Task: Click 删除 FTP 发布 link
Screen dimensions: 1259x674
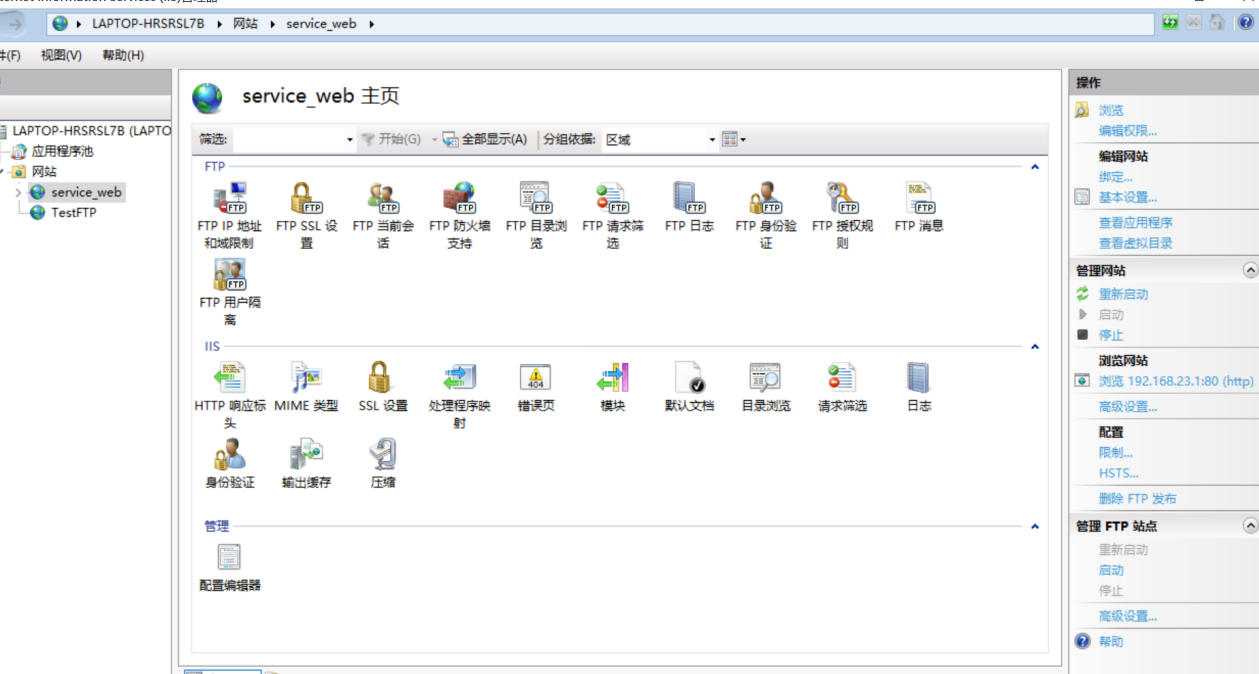Action: [1138, 499]
